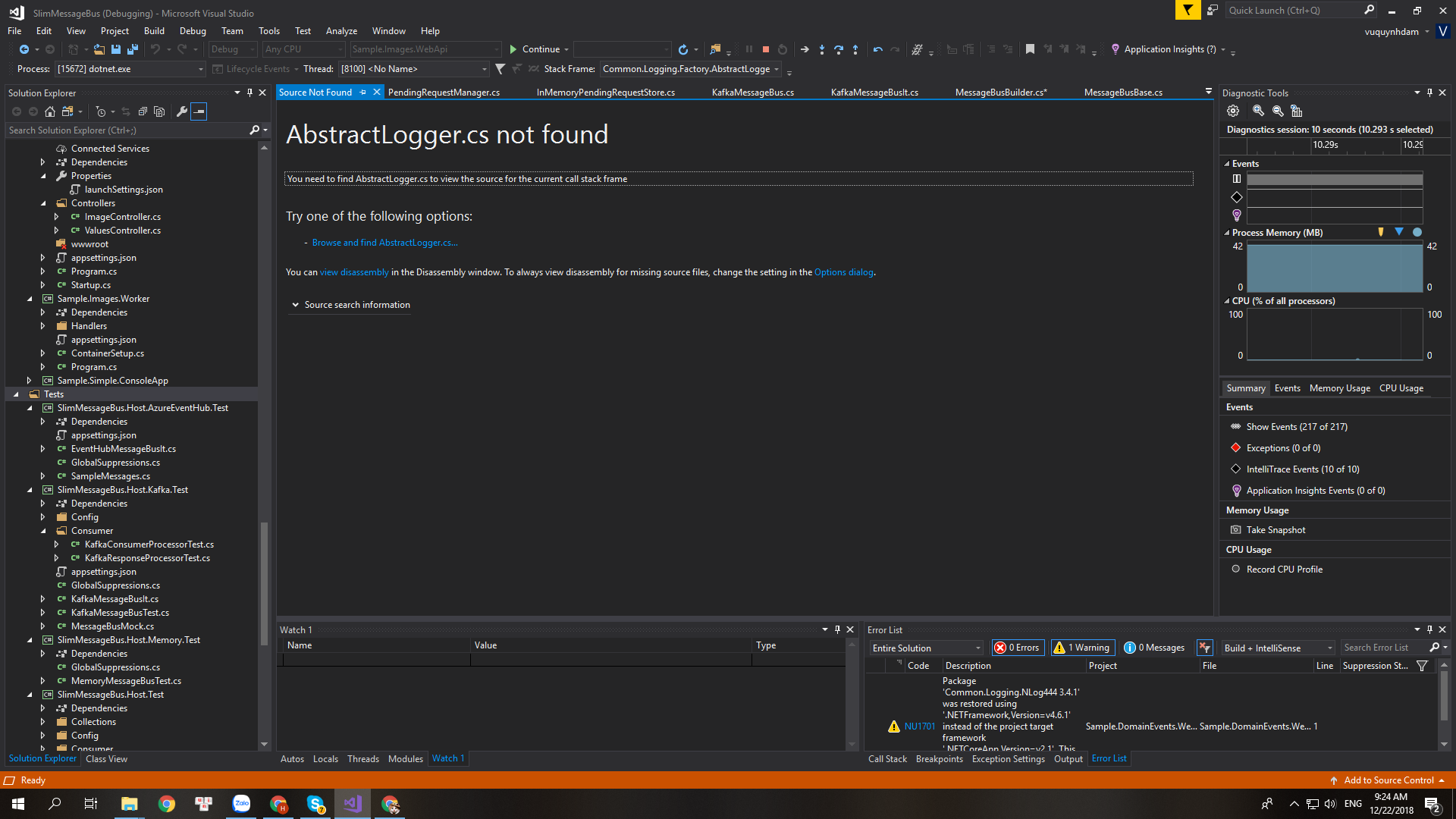Switch to the Memory Usage tab

tap(1339, 388)
